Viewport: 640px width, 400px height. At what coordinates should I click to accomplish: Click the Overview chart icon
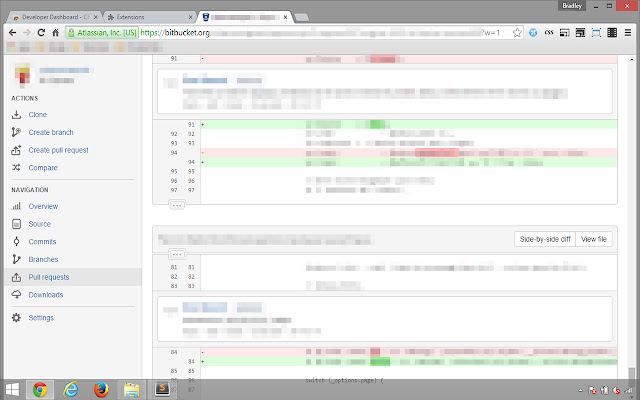coord(16,206)
